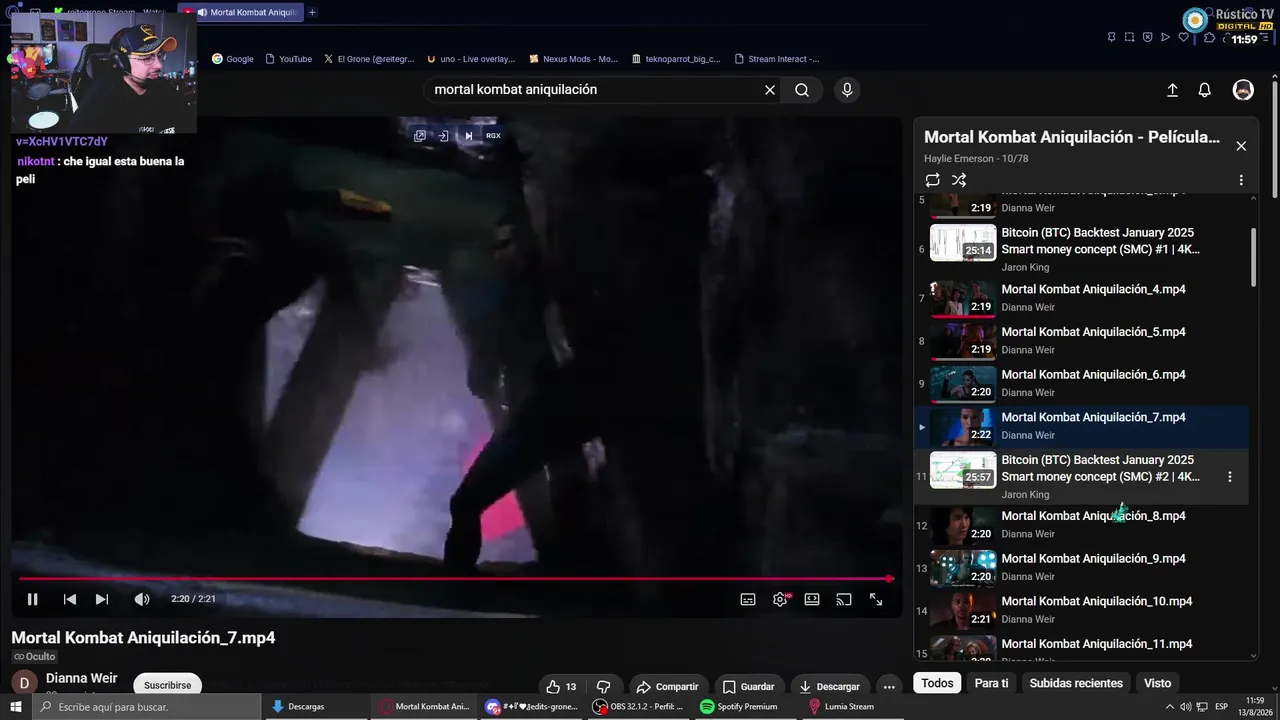
Task: Open the Stream Interact bookmark
Action: 776,59
